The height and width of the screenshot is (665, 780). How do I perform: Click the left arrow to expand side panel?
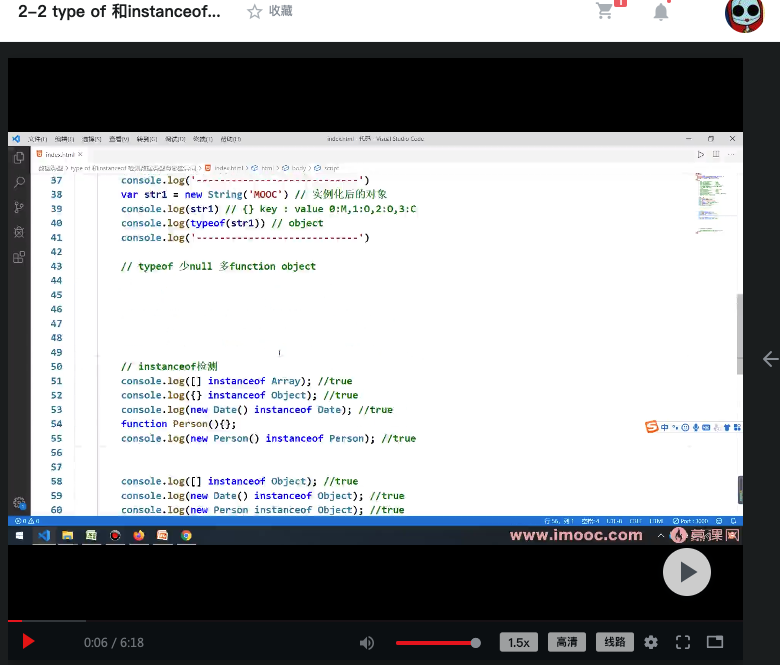(770, 359)
